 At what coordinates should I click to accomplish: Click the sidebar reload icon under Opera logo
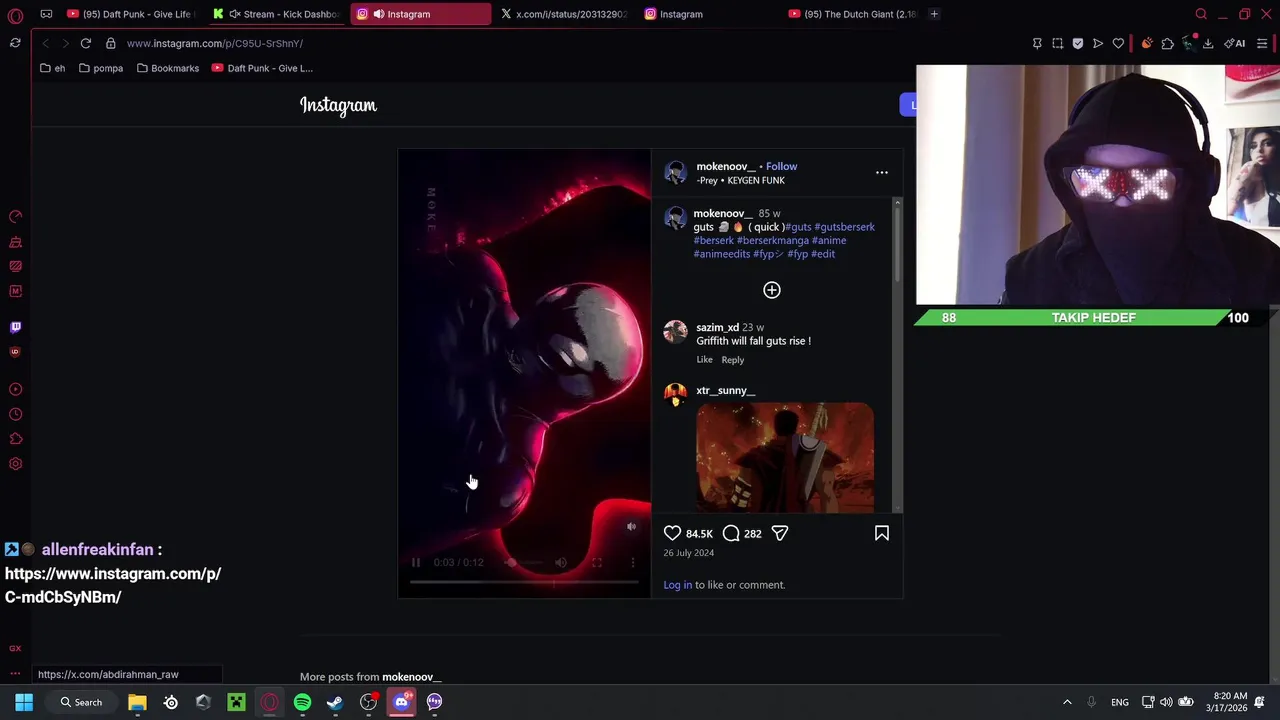coord(15,43)
